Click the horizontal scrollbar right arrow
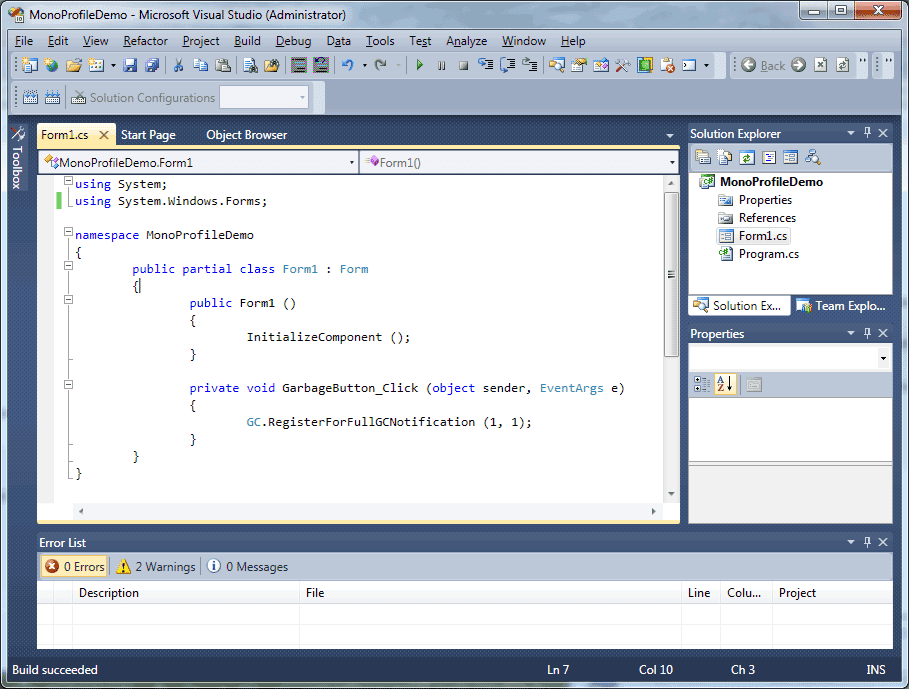The height and width of the screenshot is (689, 909). point(653,511)
